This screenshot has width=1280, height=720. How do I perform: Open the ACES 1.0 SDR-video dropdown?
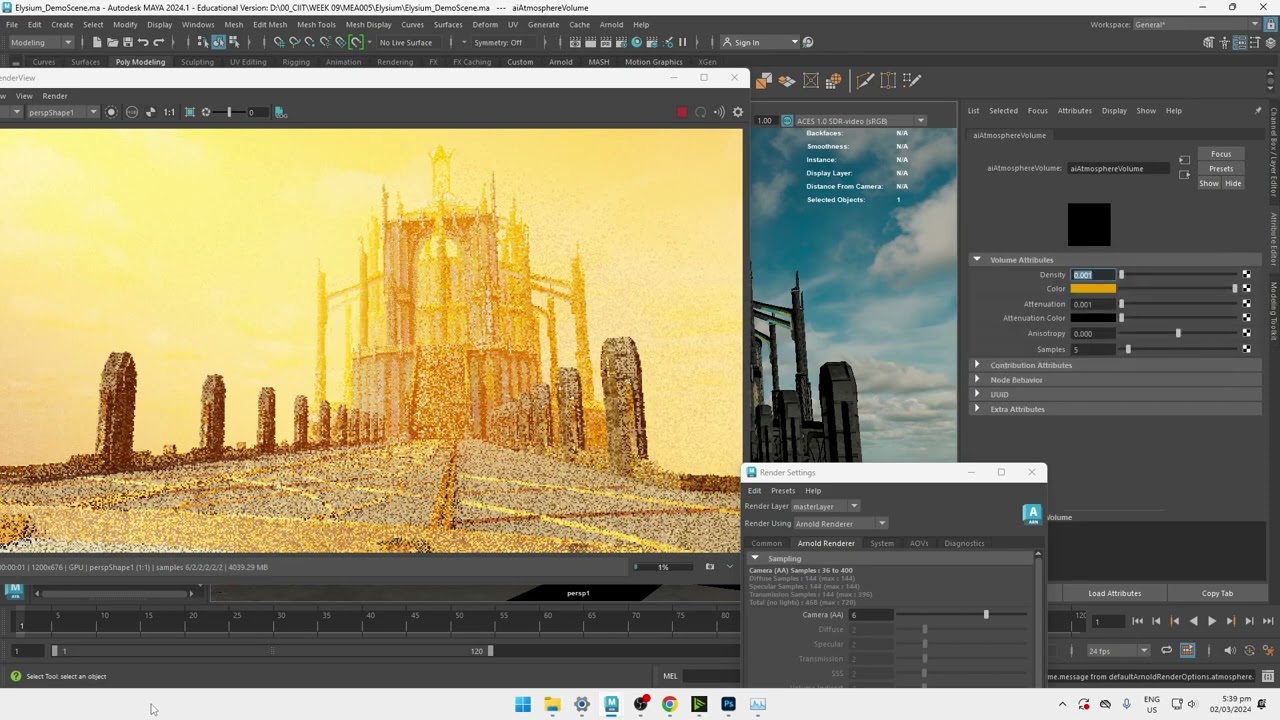pyautogui.click(x=861, y=120)
